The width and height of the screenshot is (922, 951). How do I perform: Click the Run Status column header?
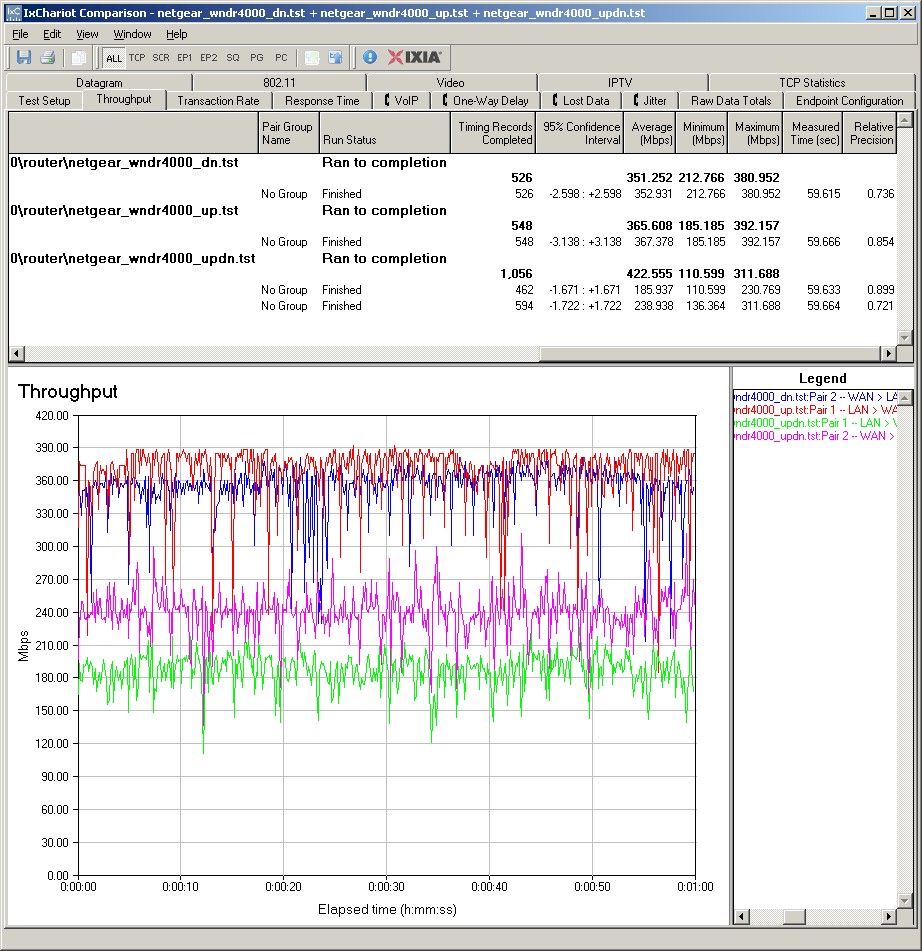pyautogui.click(x=385, y=133)
